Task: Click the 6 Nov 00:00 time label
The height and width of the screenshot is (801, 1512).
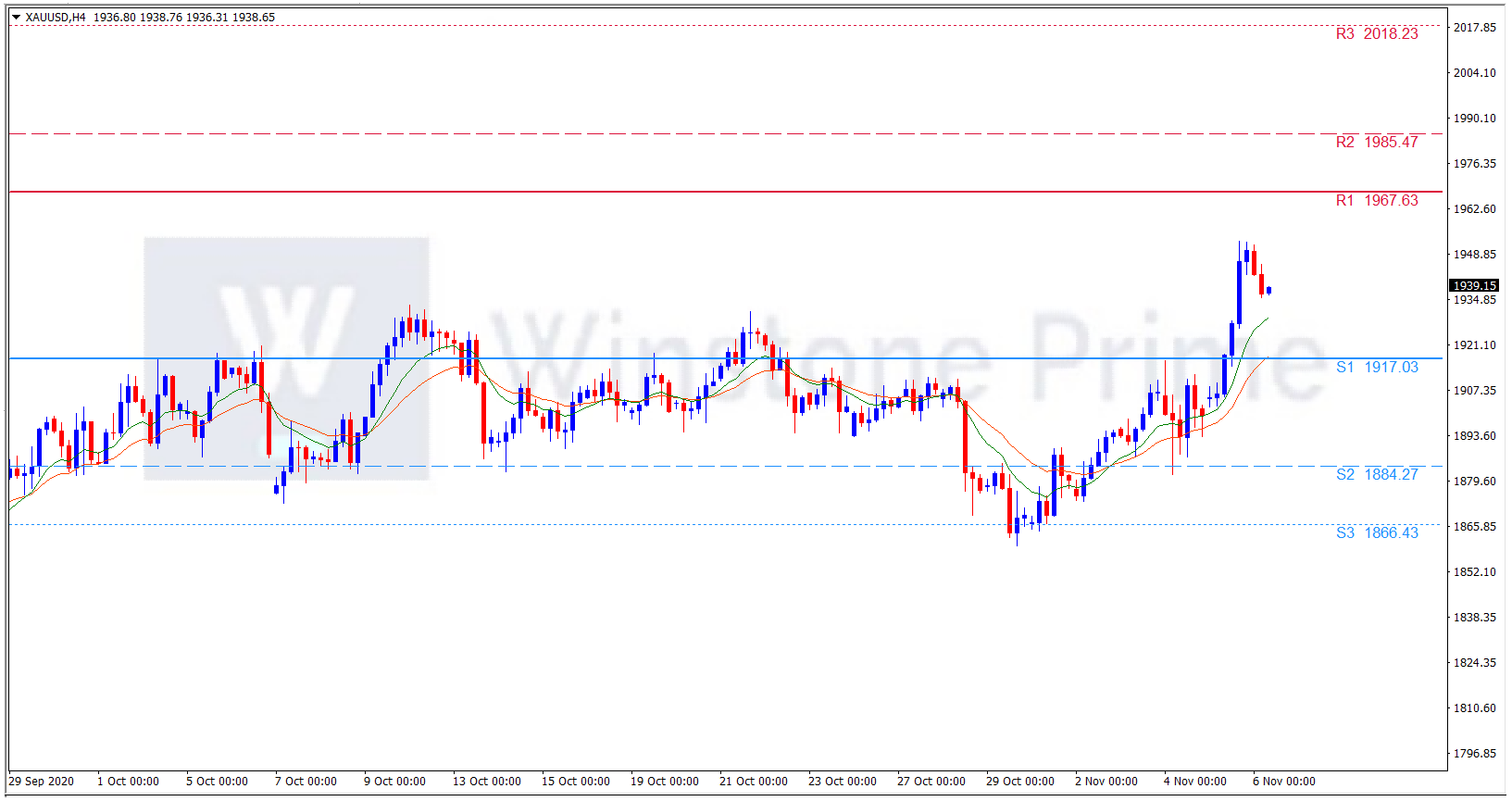Action: click(1283, 782)
